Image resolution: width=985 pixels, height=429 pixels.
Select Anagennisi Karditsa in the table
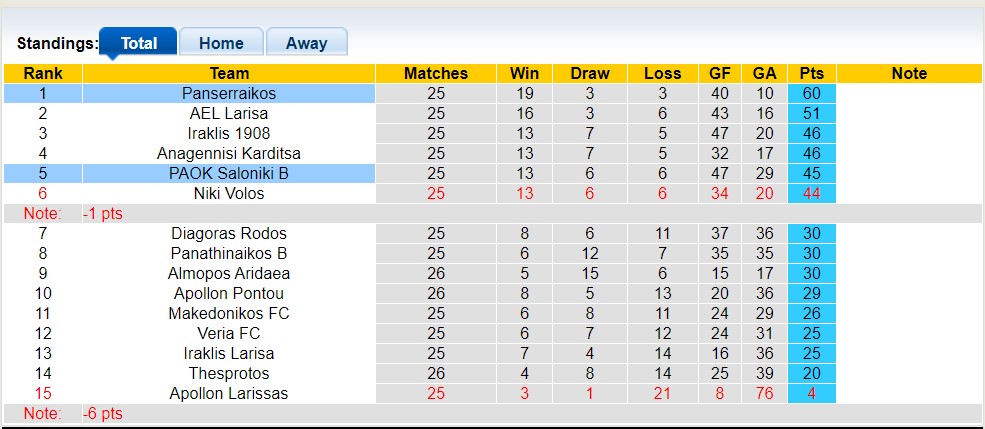pos(229,153)
